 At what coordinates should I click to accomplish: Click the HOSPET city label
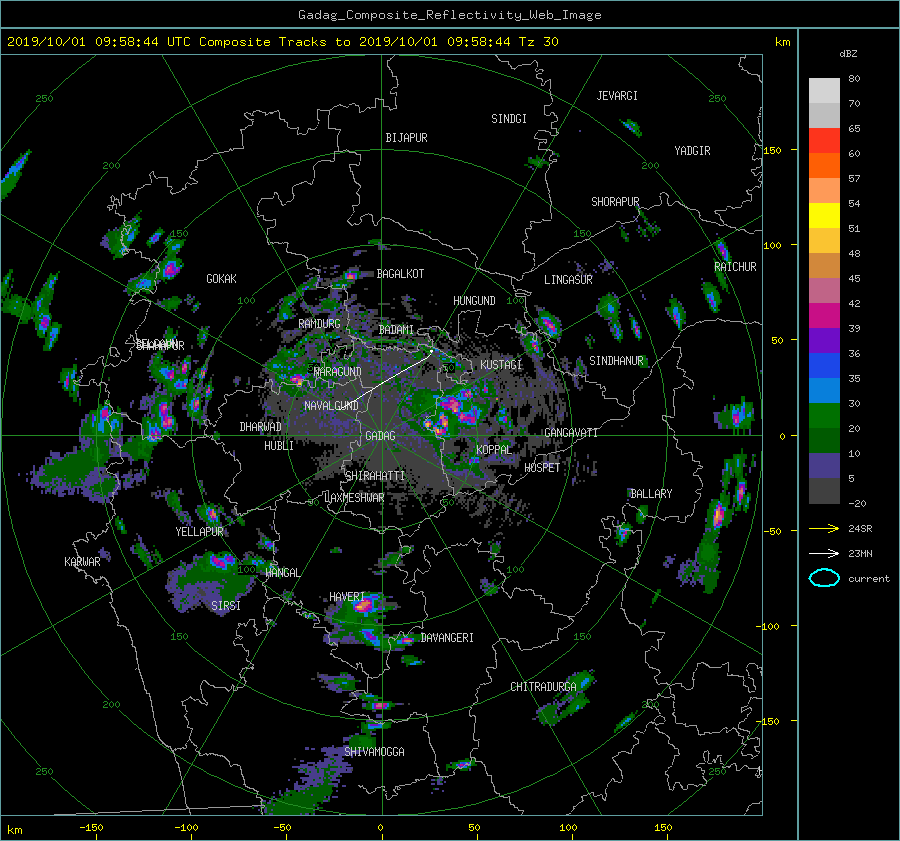click(542, 468)
